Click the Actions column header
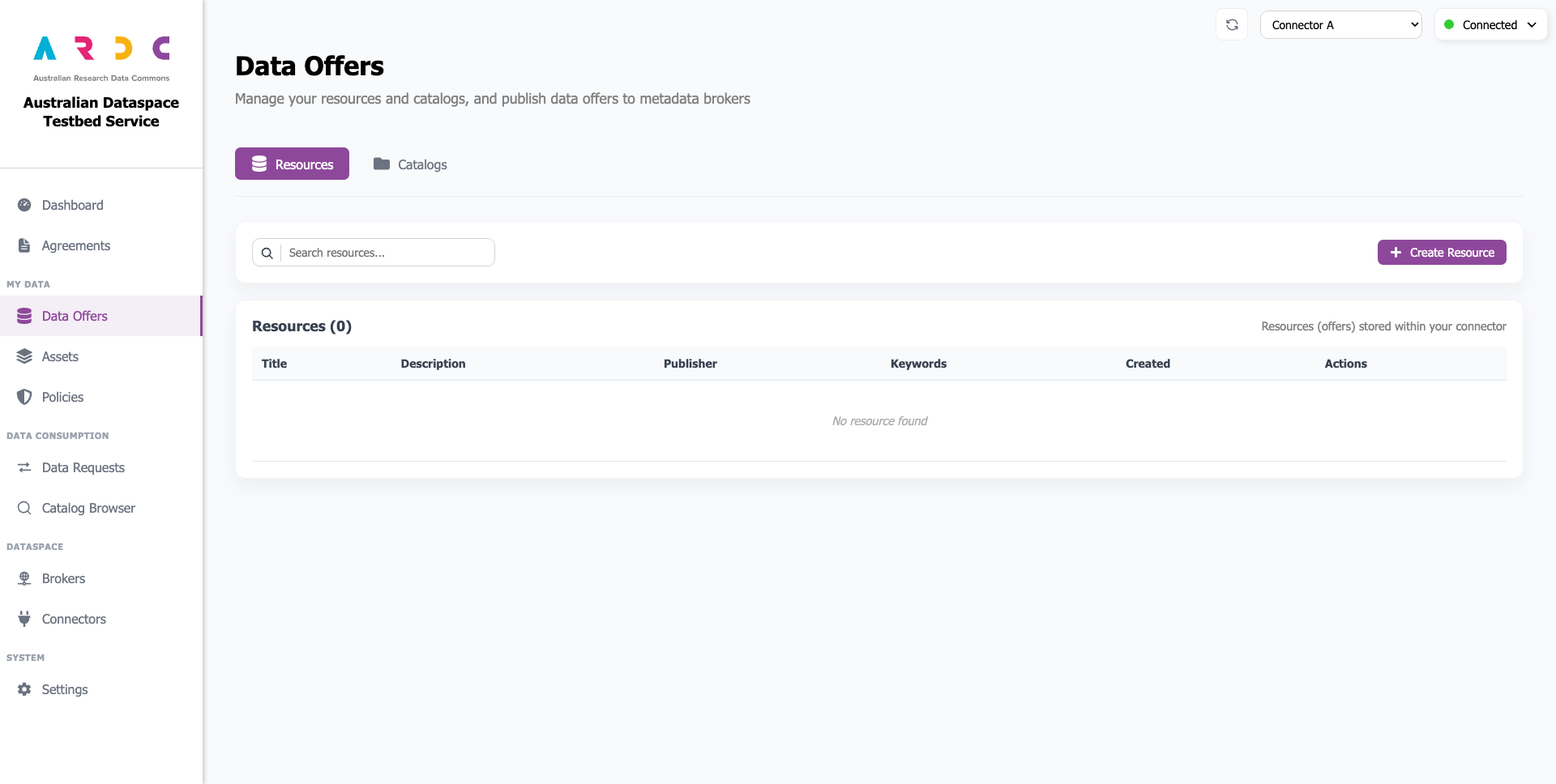1556x784 pixels. coord(1345,364)
